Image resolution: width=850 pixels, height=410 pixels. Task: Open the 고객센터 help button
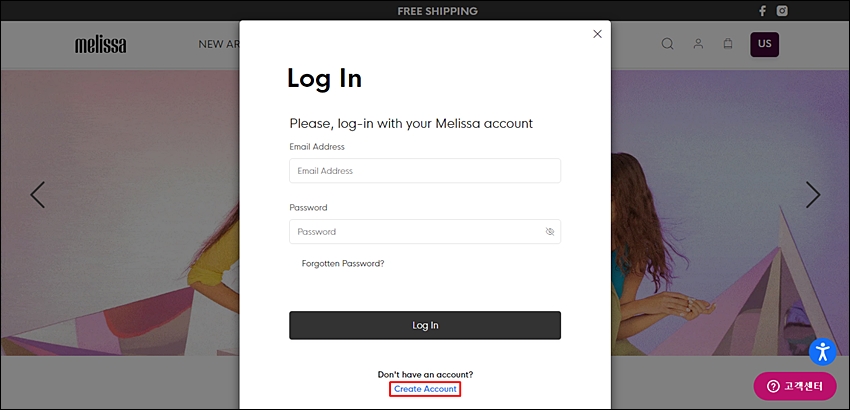[795, 386]
